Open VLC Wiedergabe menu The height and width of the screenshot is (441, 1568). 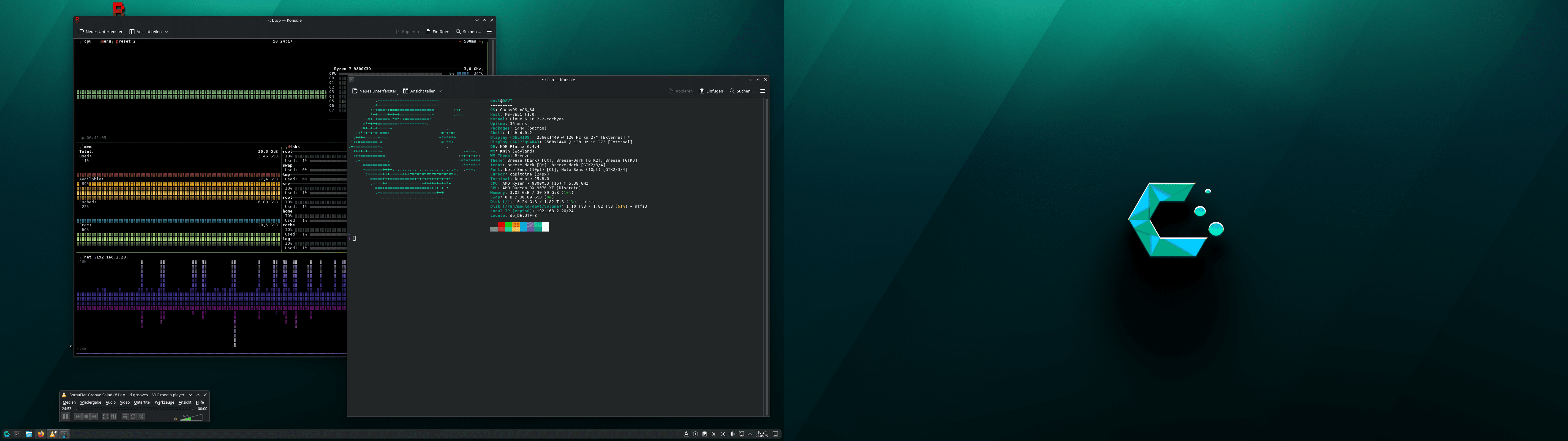point(91,403)
